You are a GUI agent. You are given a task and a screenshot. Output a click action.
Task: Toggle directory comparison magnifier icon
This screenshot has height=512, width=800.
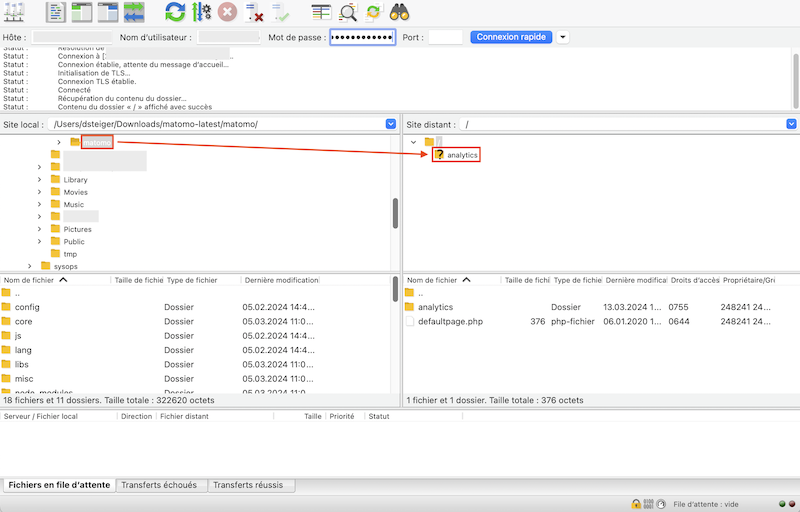348,12
